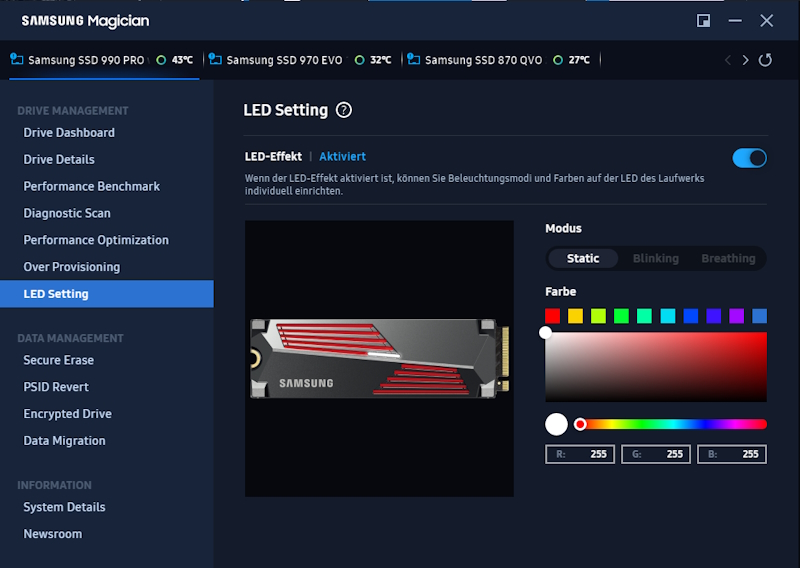The width and height of the screenshot is (800, 568).
Task: Click the rainbow hue slider track
Action: pos(670,424)
